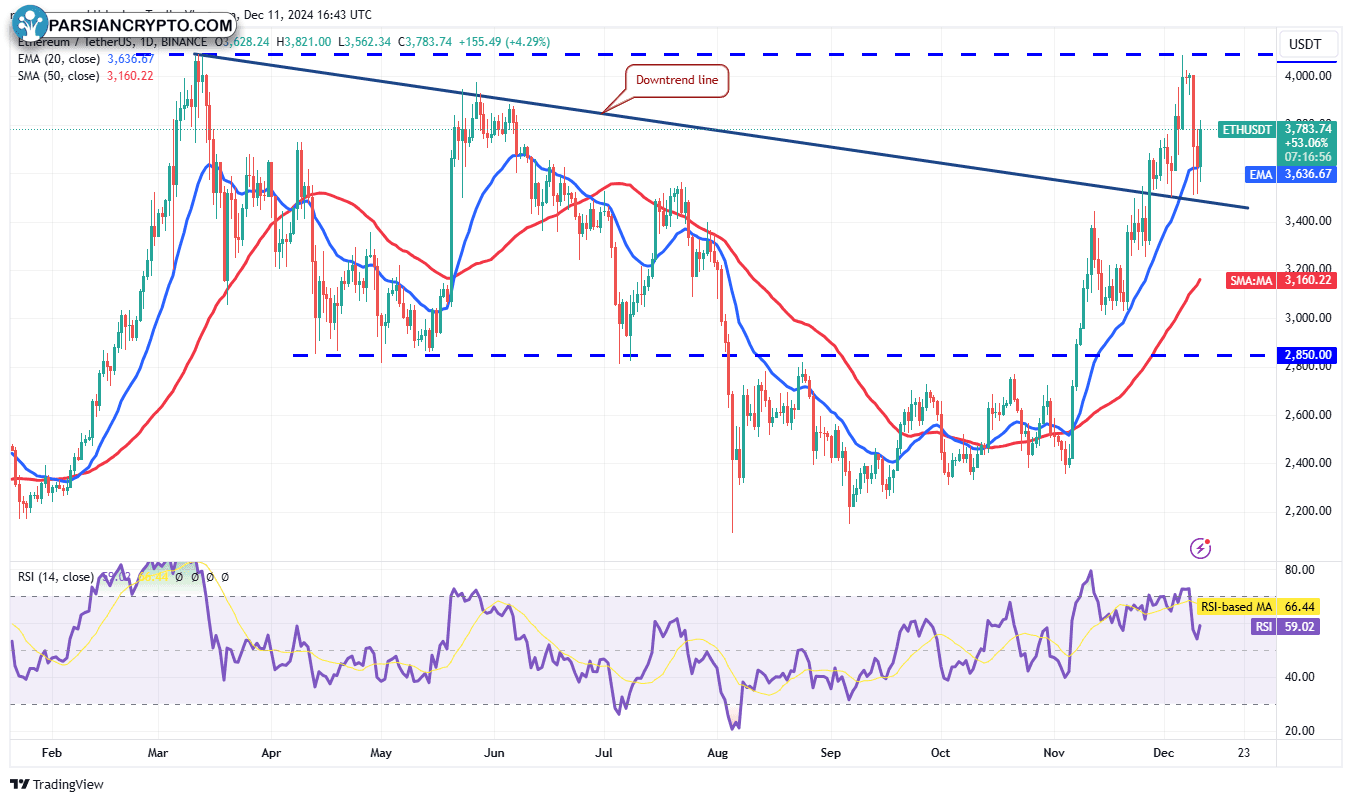
Task: Select the Downtrend line callout label
Action: 678,81
